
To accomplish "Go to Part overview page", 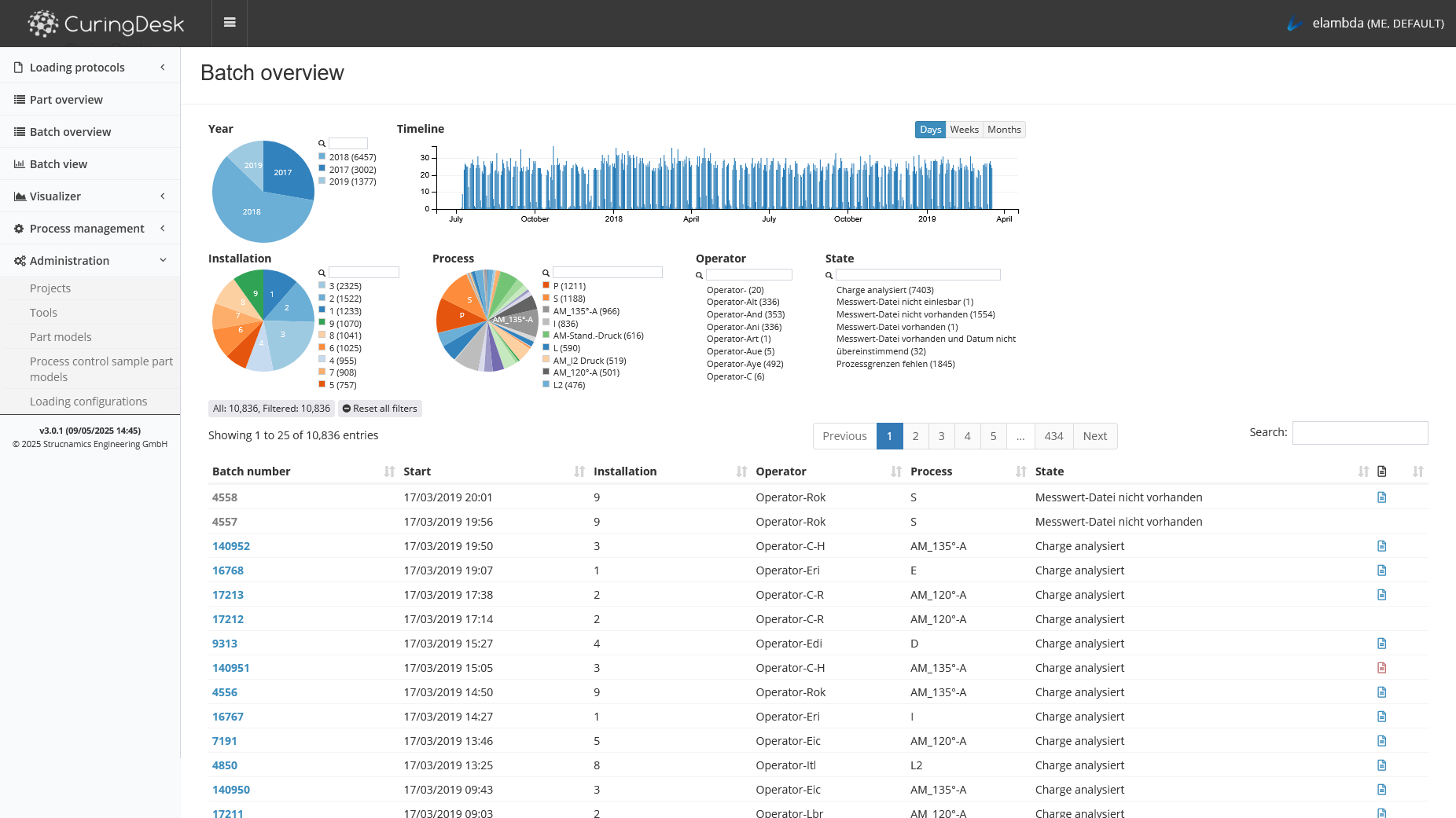I will coord(66,100).
